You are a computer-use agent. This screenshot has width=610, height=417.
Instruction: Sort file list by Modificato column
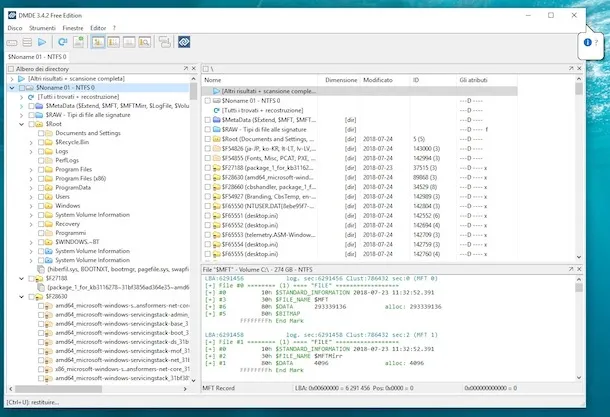click(378, 79)
